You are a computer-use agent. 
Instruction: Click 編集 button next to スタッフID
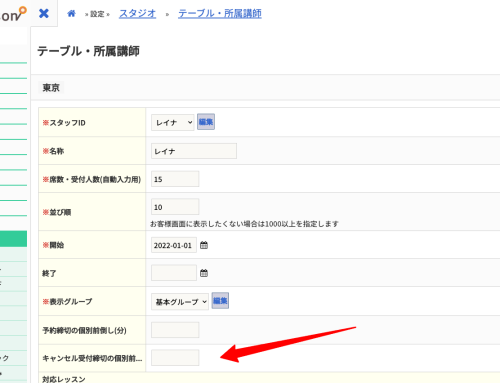[x=206, y=122]
